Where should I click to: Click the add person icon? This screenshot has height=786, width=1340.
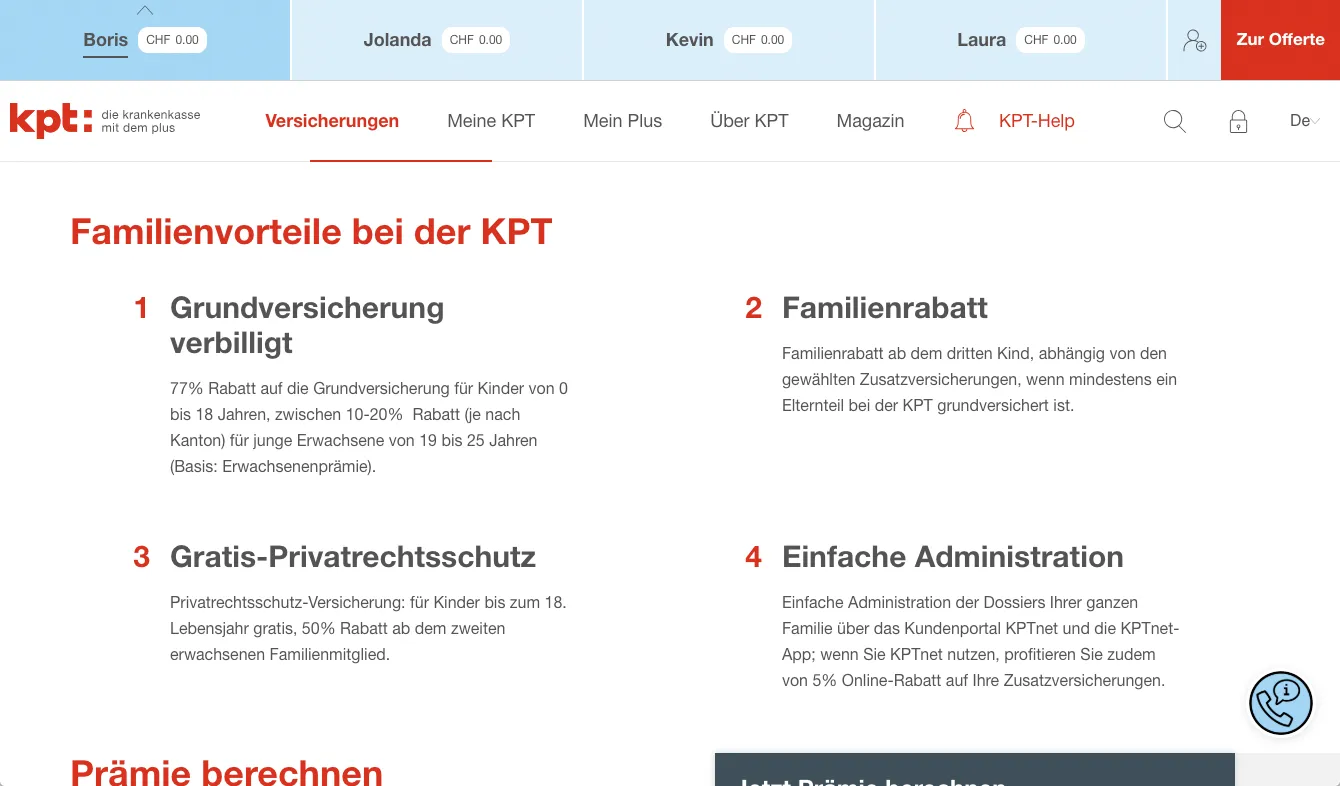(1194, 40)
